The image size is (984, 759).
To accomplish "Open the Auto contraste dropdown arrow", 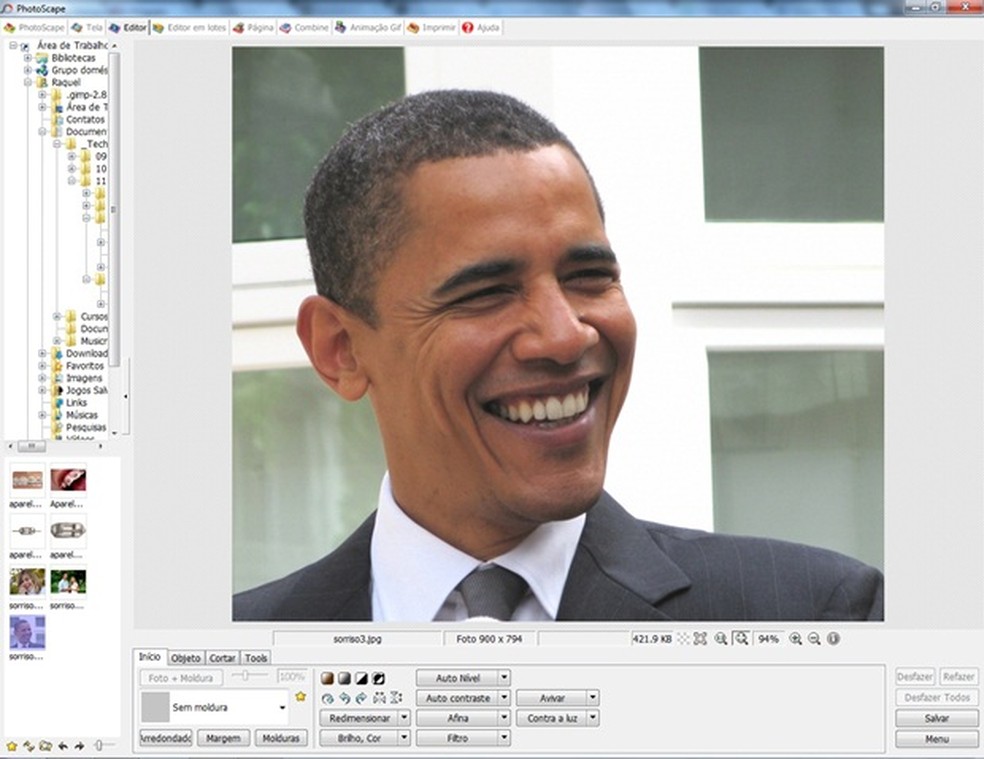I will coord(504,698).
